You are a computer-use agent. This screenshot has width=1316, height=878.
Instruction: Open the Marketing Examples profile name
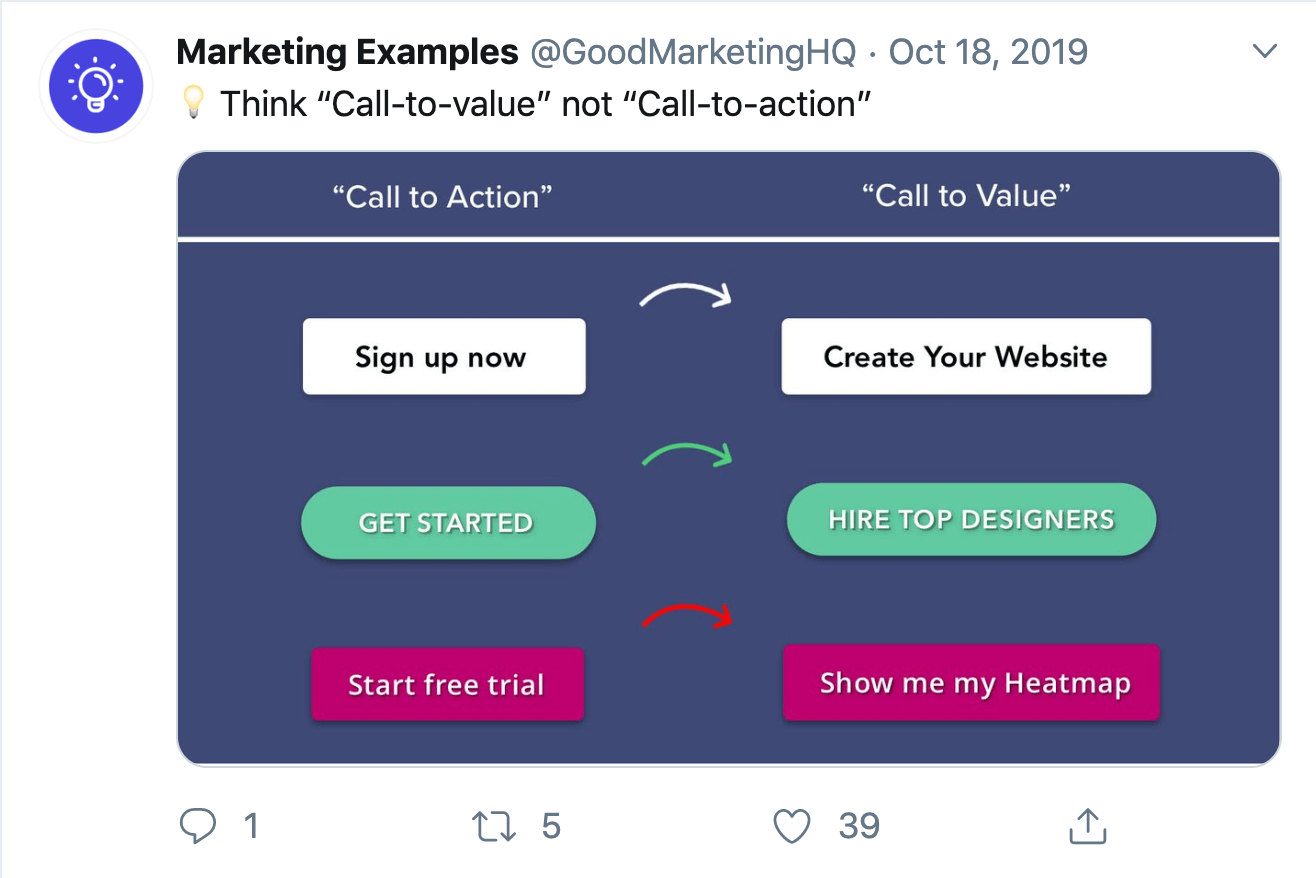point(347,51)
